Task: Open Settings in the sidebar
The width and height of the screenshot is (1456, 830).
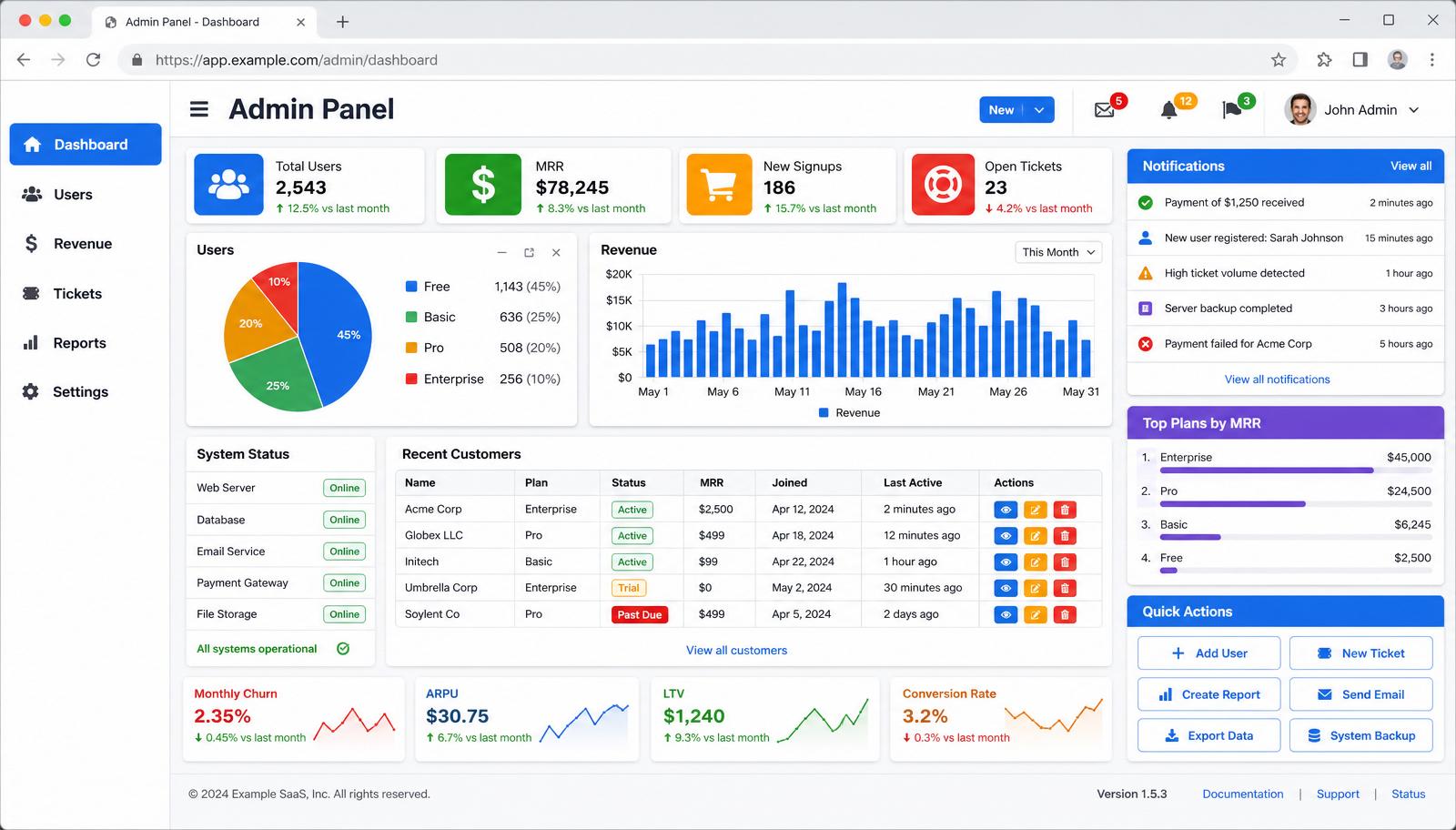Action: click(86, 392)
